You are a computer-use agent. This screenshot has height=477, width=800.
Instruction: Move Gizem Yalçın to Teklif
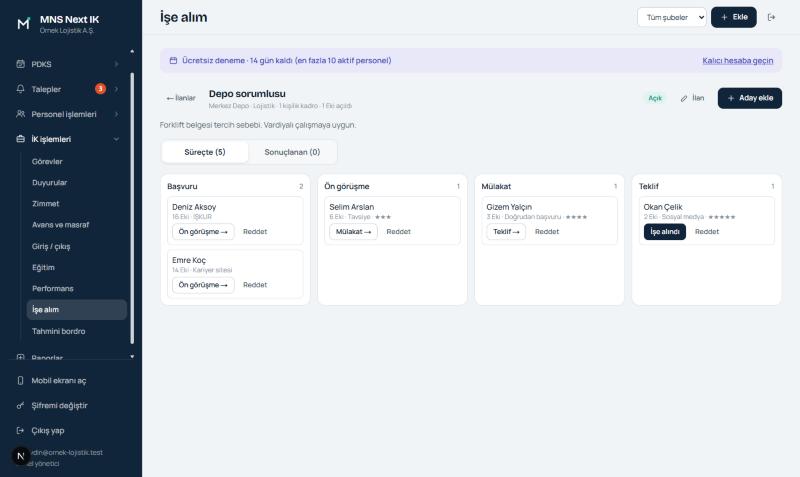click(x=506, y=232)
